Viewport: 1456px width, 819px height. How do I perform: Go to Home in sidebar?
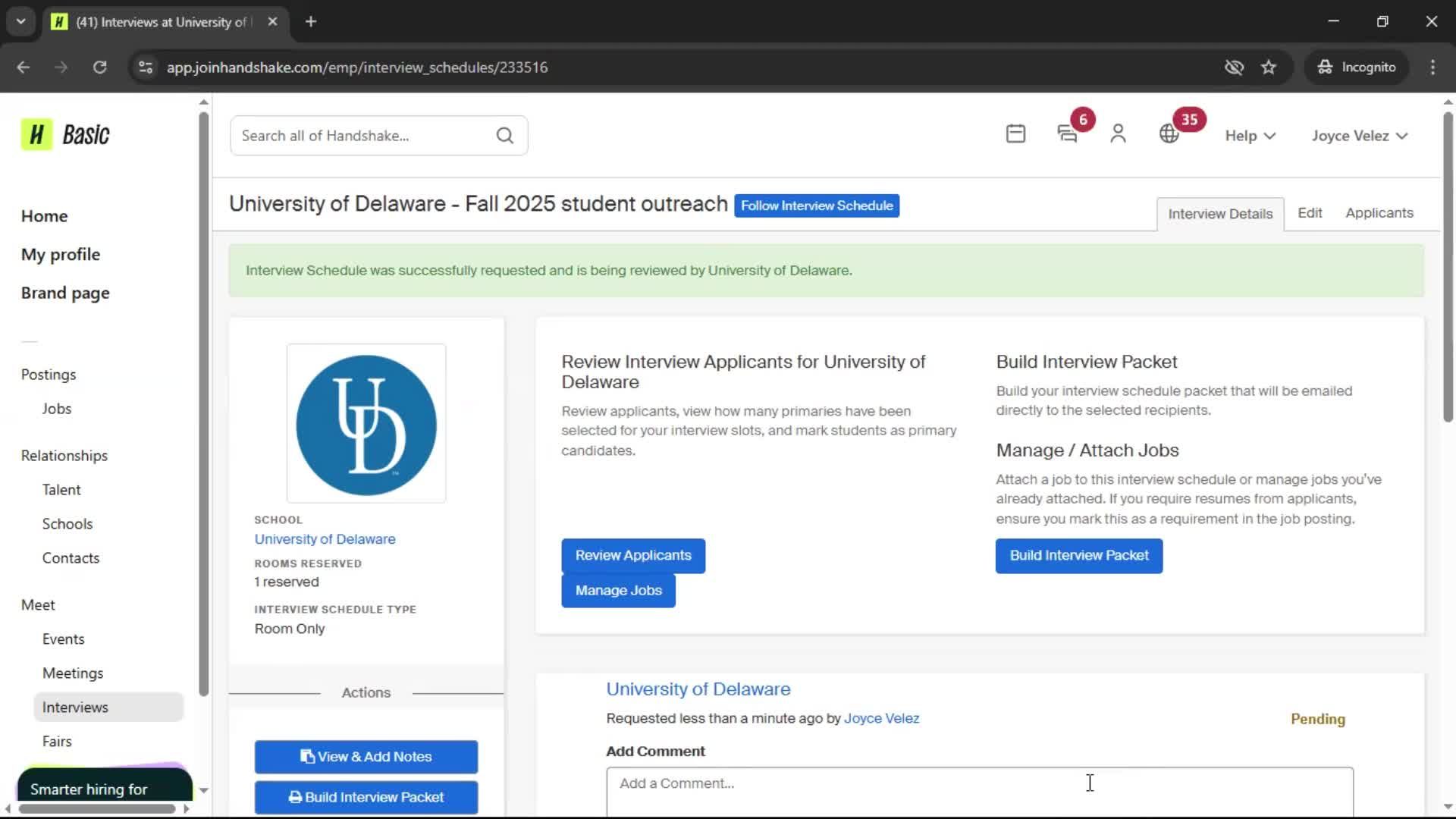coord(45,216)
